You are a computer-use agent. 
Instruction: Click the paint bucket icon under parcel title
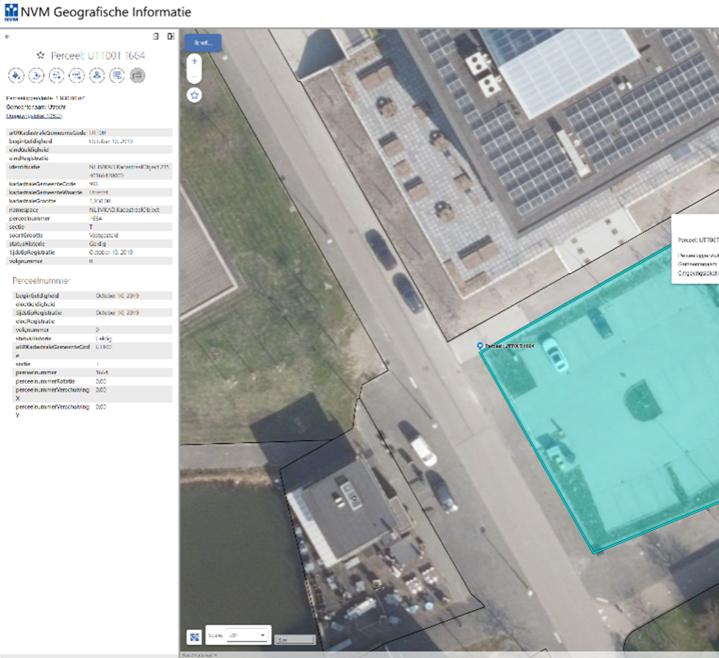[x=16, y=75]
